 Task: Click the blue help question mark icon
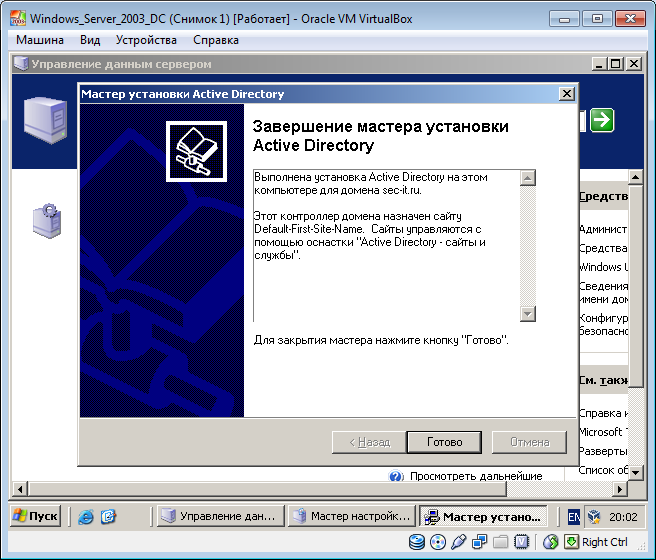[x=396, y=476]
